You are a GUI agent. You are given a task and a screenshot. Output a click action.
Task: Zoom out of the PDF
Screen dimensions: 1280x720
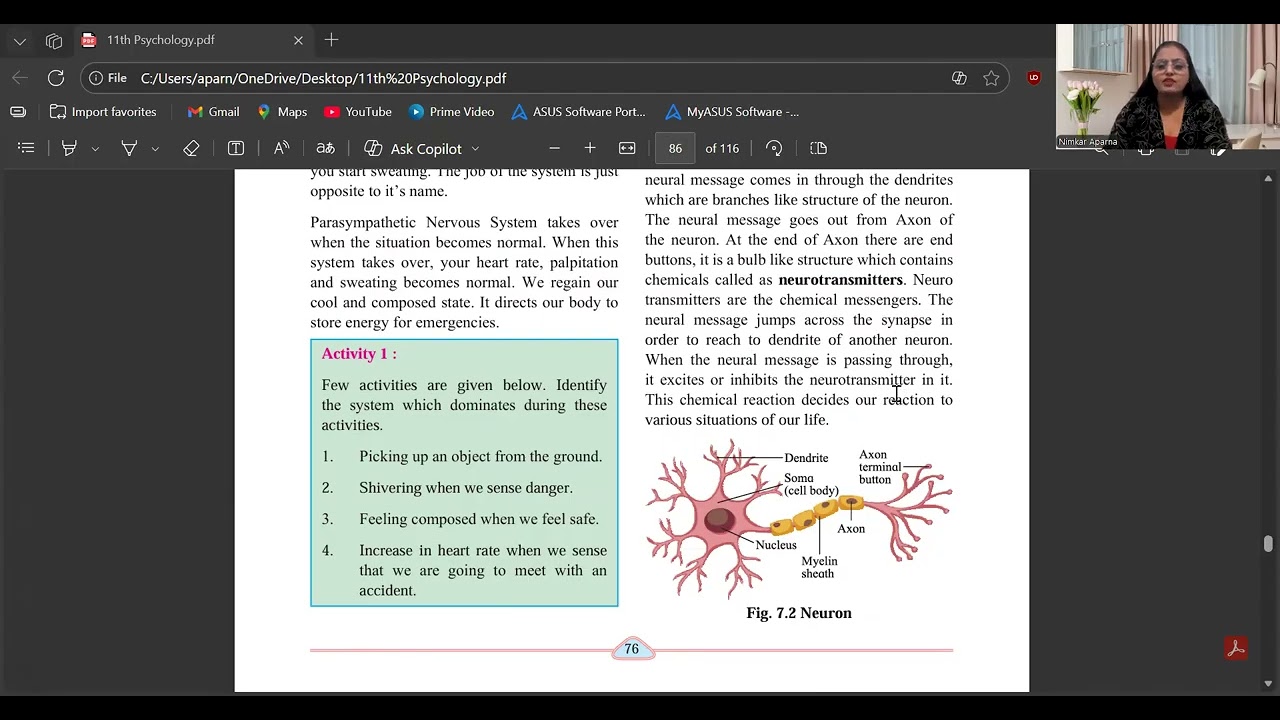(x=554, y=148)
